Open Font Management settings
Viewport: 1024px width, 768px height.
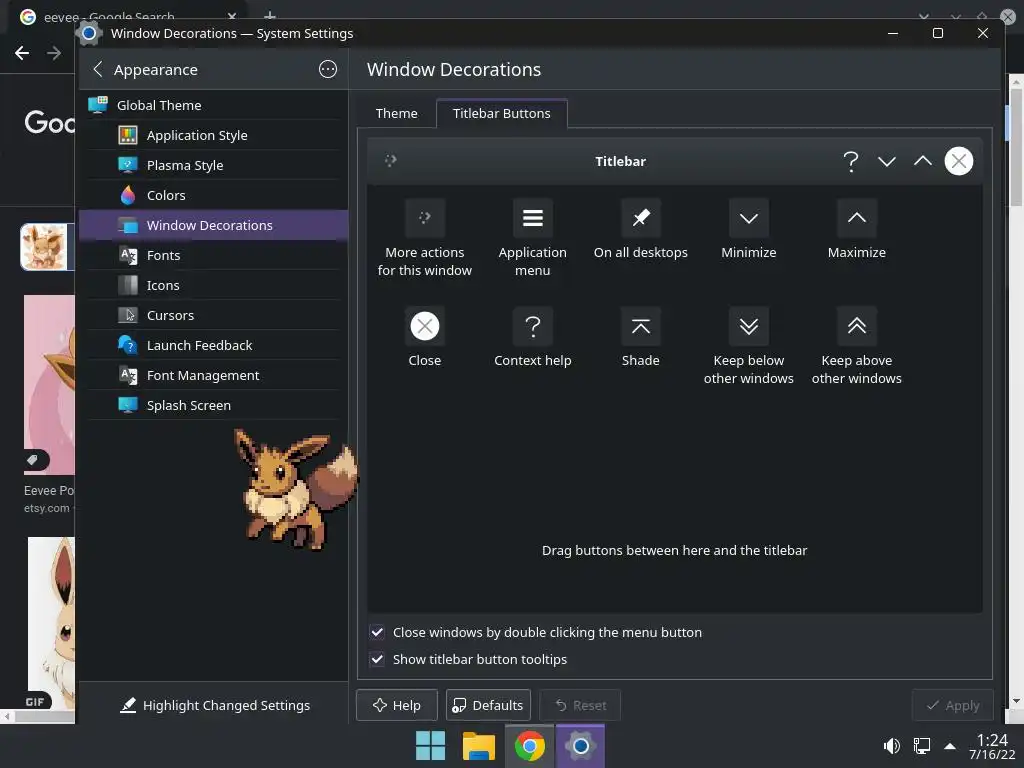(x=214, y=376)
